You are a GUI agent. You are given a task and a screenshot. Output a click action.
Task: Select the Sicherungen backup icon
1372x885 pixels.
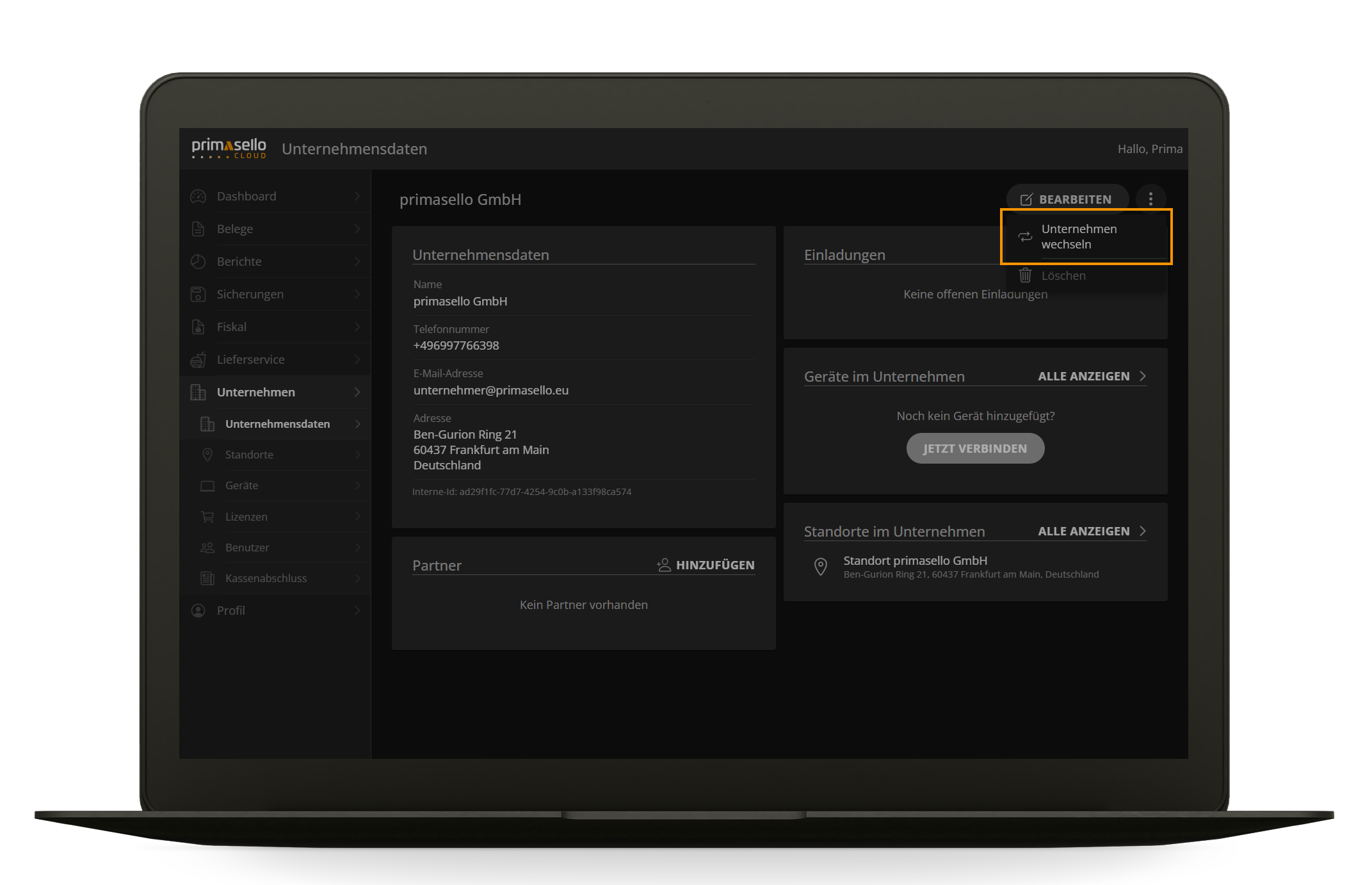point(198,294)
